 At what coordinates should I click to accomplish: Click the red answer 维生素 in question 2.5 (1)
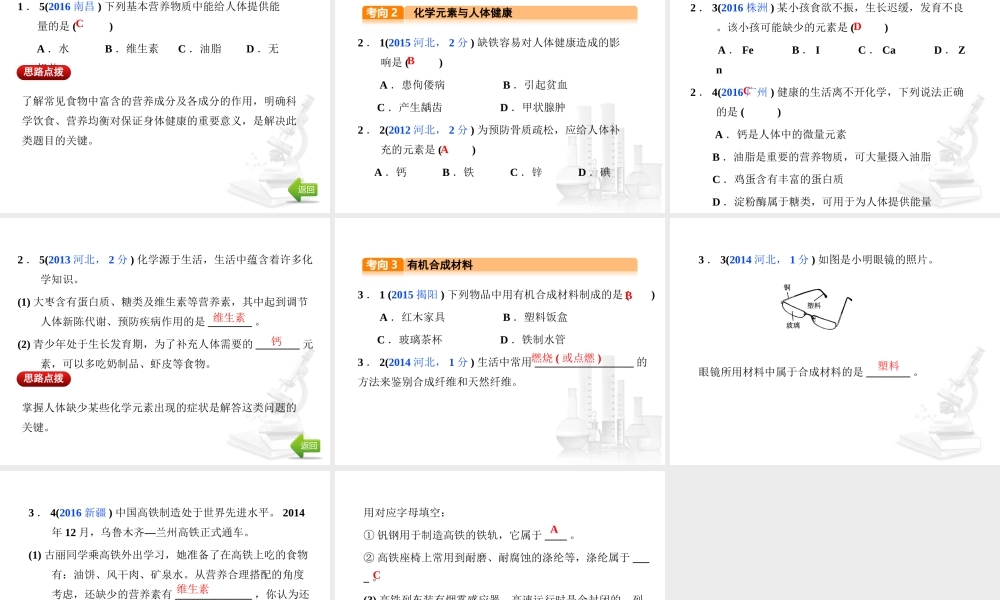coord(229,318)
